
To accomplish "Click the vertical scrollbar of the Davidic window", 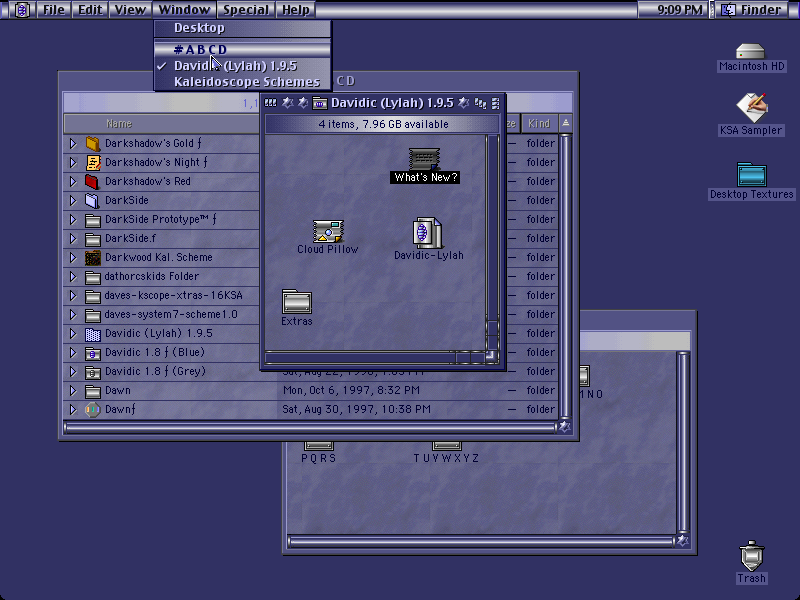I will (x=492, y=241).
